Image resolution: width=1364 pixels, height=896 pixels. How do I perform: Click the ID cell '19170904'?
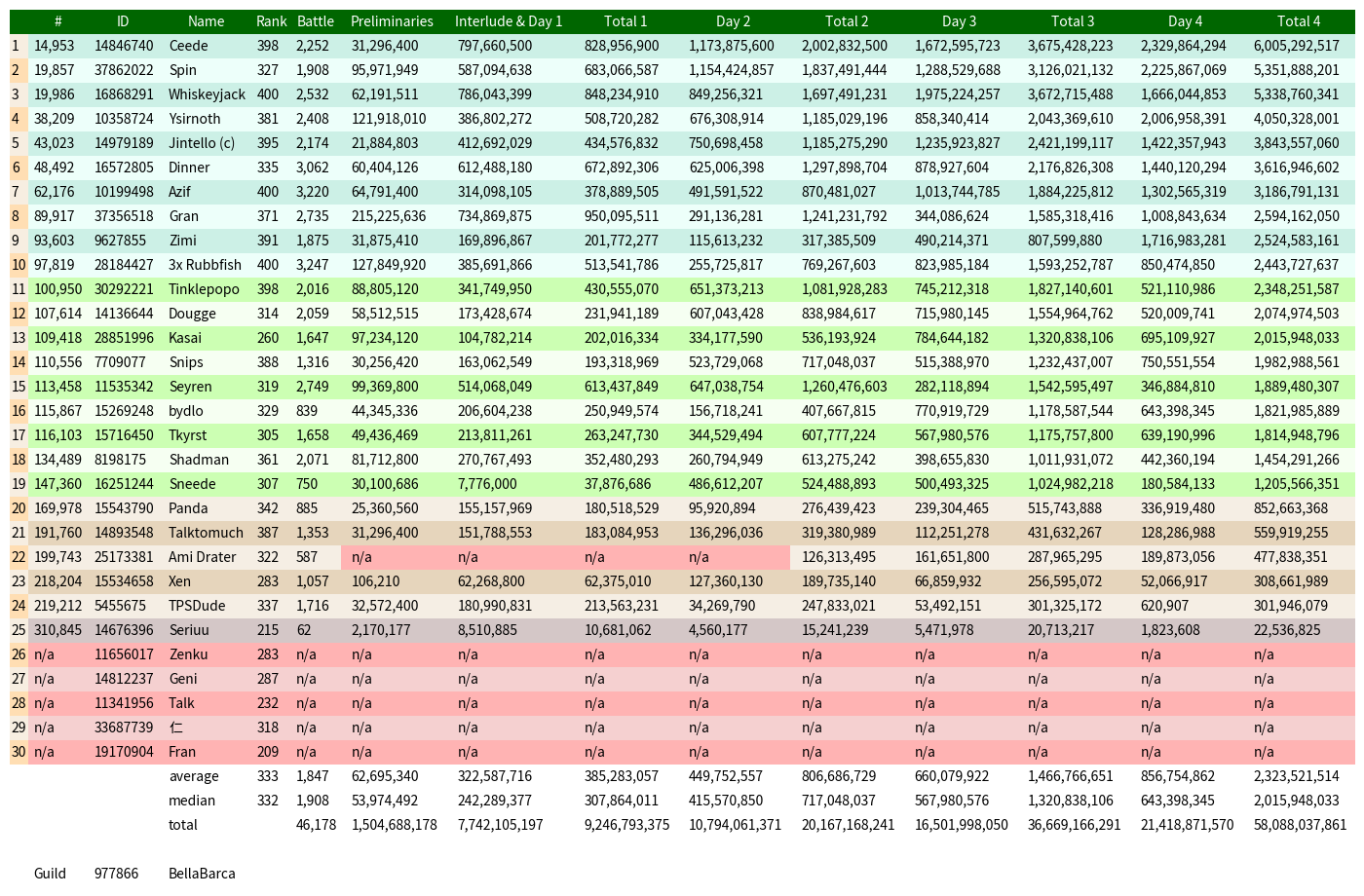click(x=124, y=752)
